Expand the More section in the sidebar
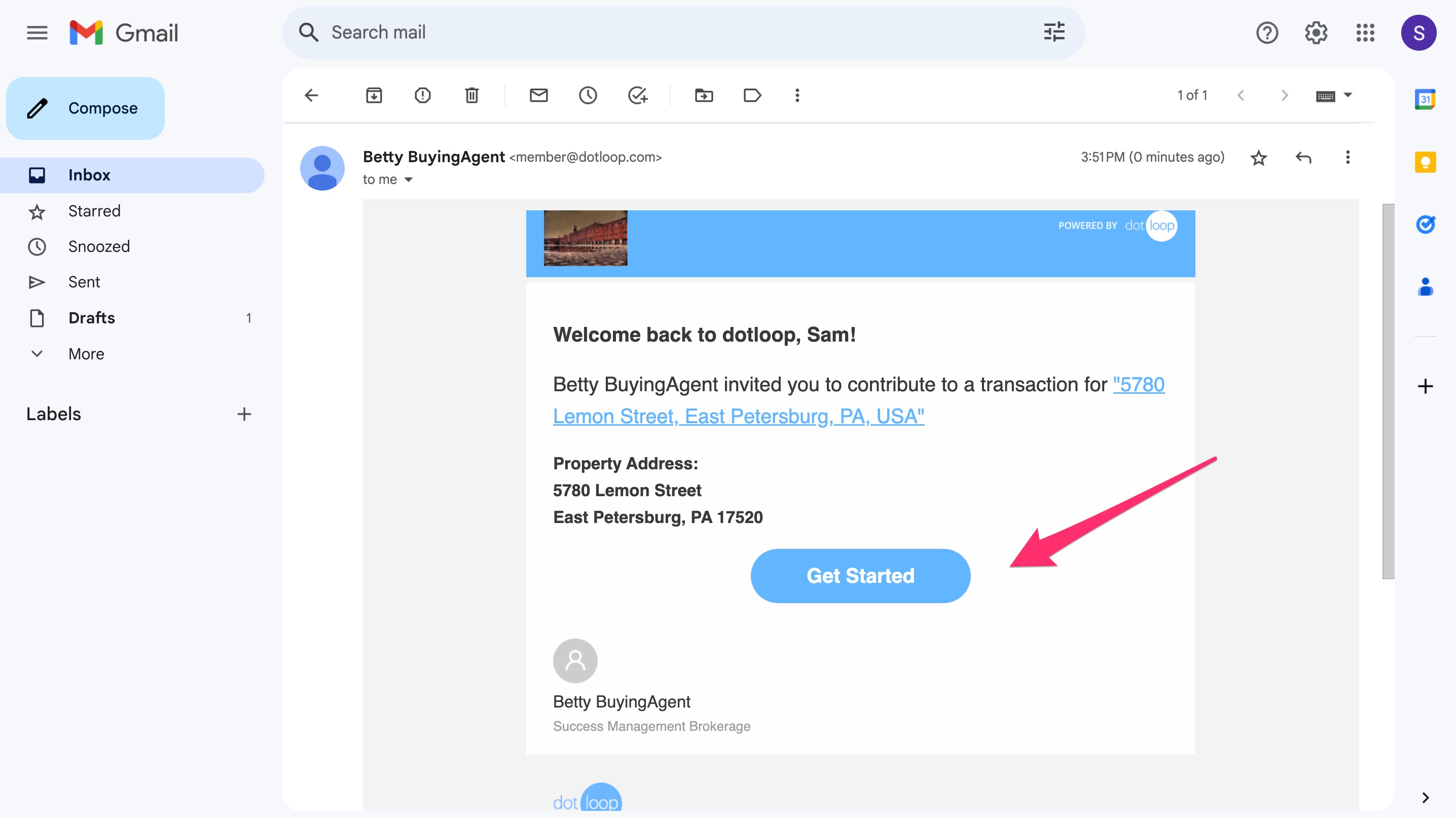Image resolution: width=1456 pixels, height=818 pixels. tap(86, 354)
